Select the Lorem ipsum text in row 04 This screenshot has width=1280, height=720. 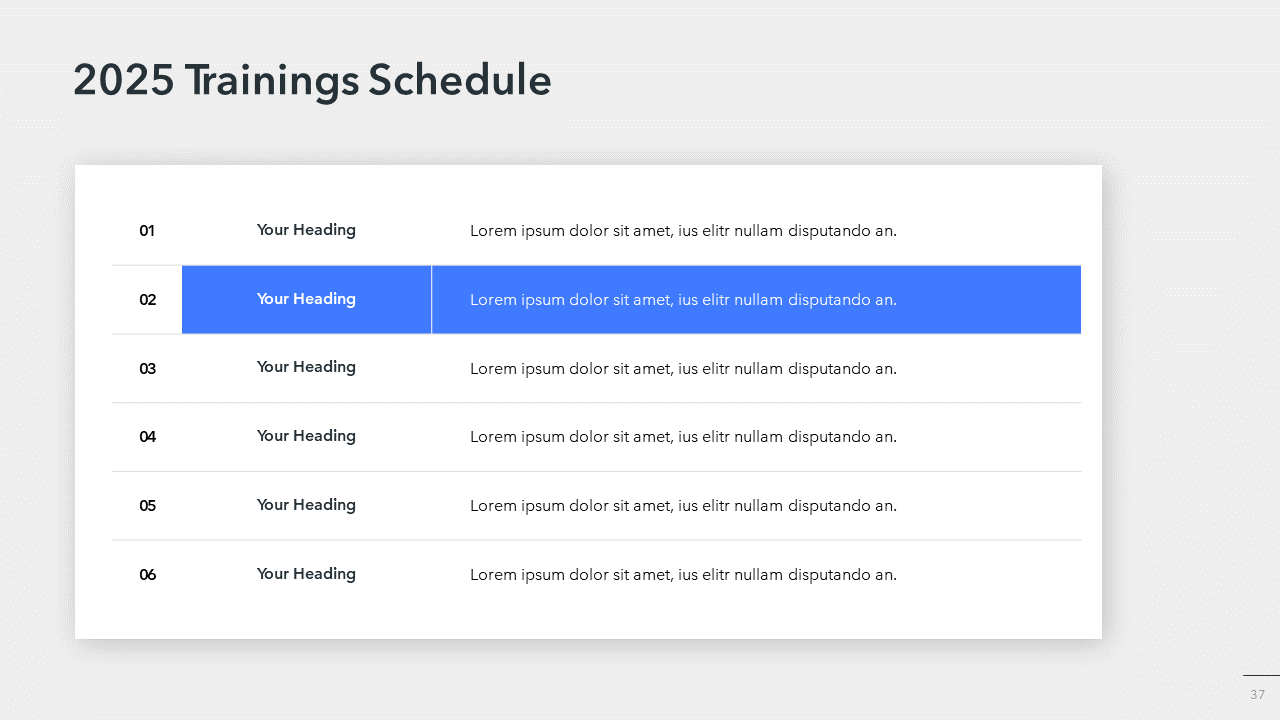(683, 437)
